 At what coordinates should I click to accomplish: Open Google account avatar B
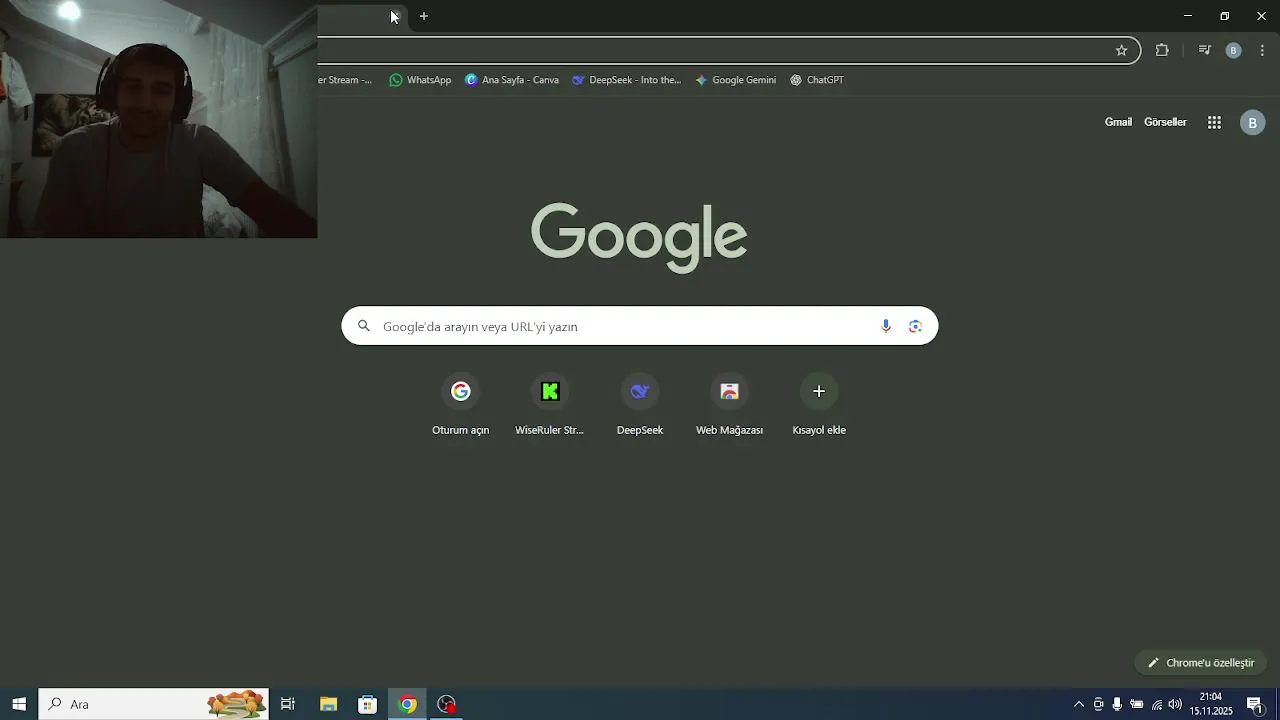1252,123
